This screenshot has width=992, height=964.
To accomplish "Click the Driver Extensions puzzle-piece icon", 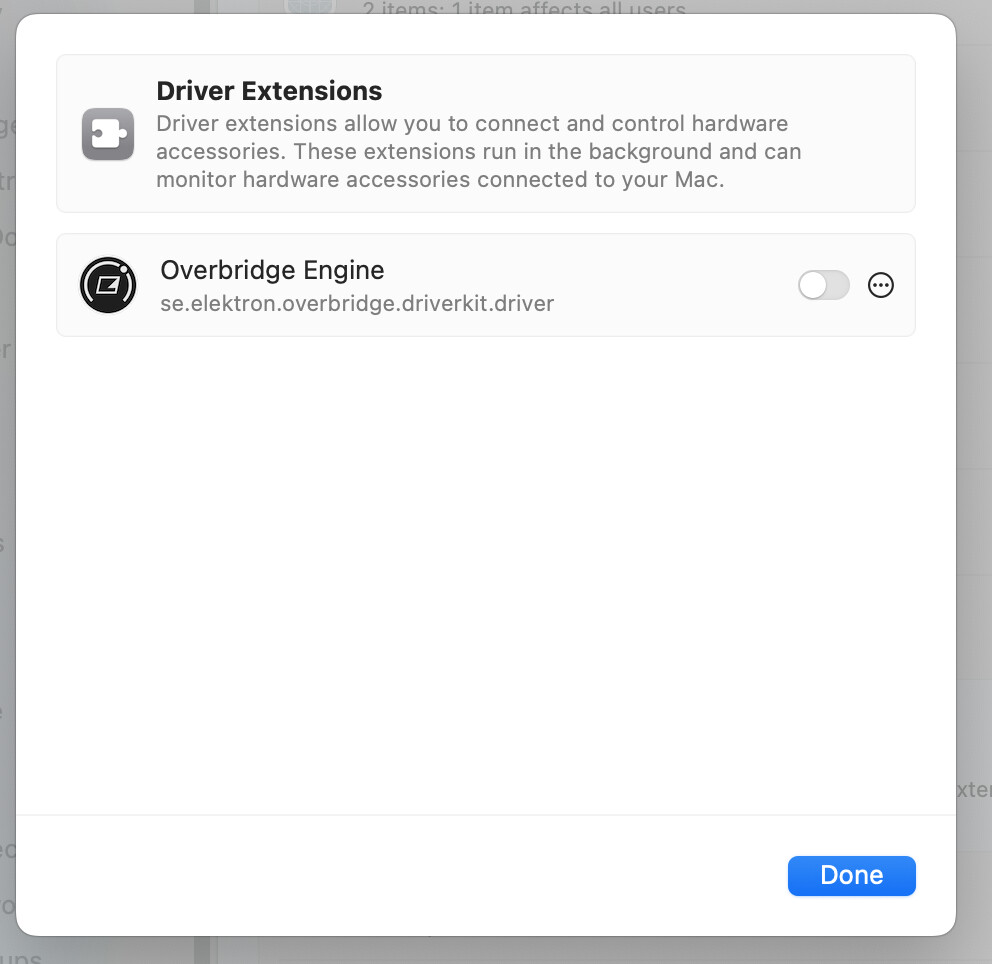I will coord(108,134).
